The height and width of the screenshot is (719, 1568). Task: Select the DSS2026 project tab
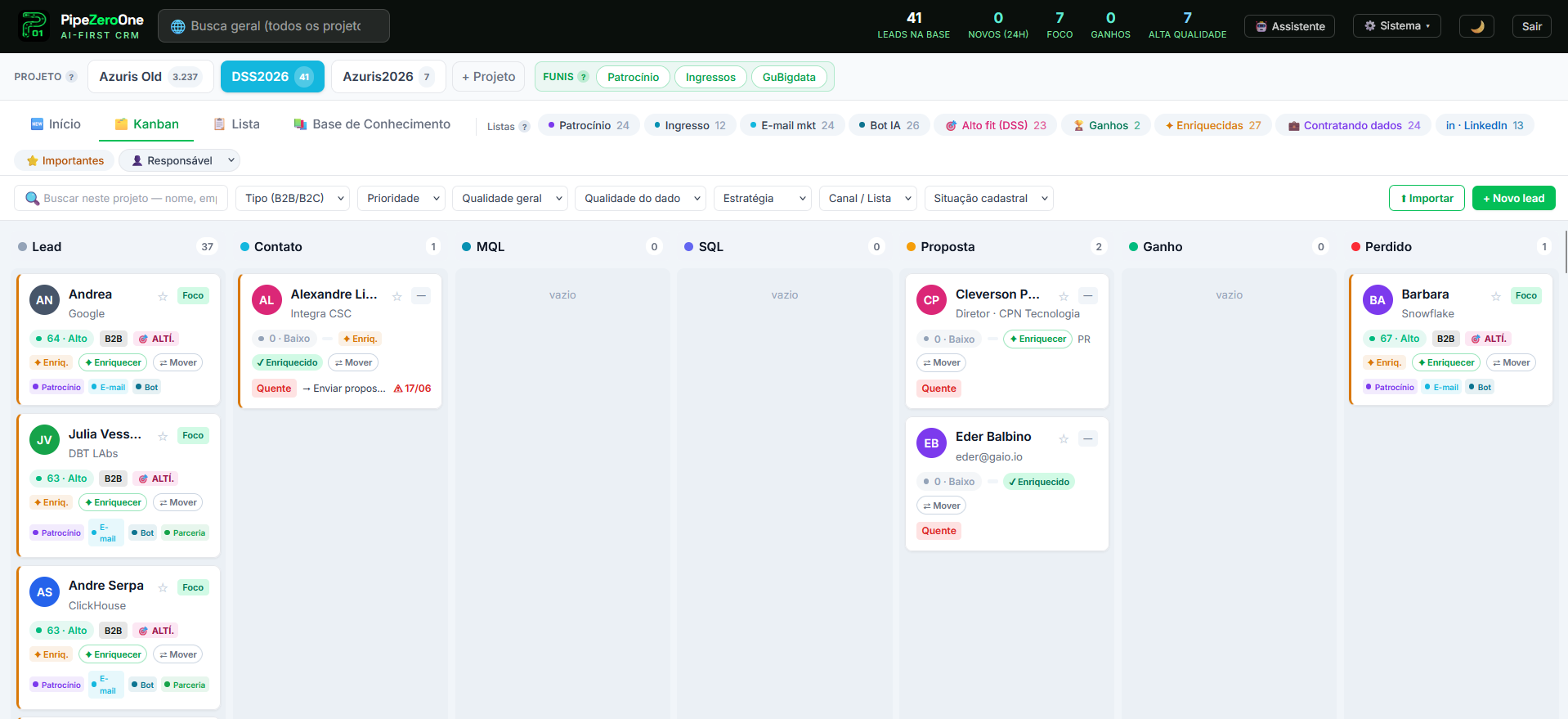click(x=272, y=77)
